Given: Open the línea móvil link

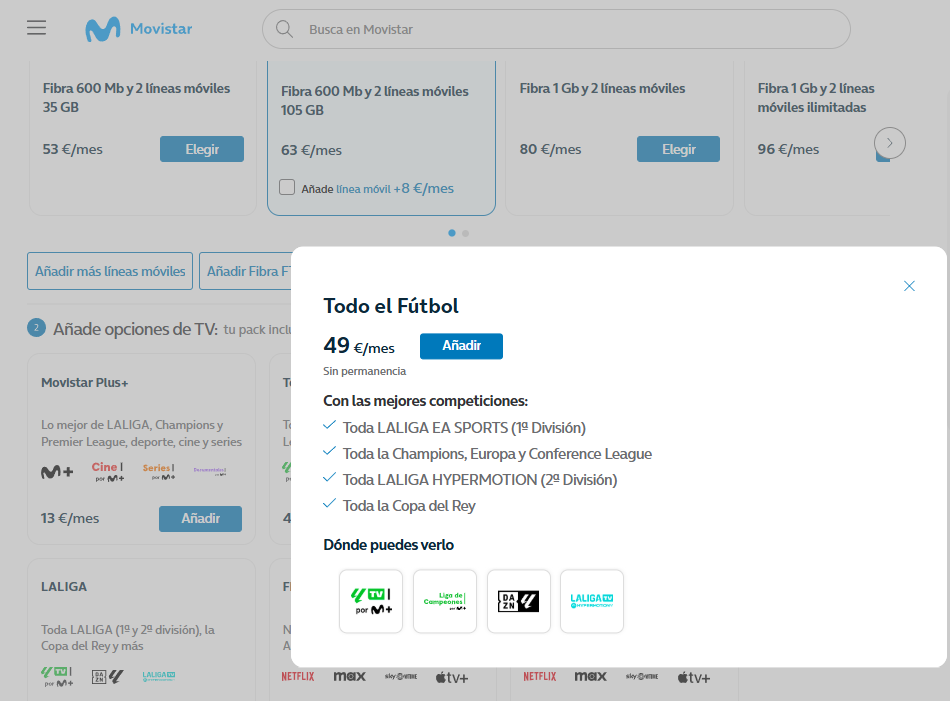Looking at the screenshot, I should tap(362, 188).
